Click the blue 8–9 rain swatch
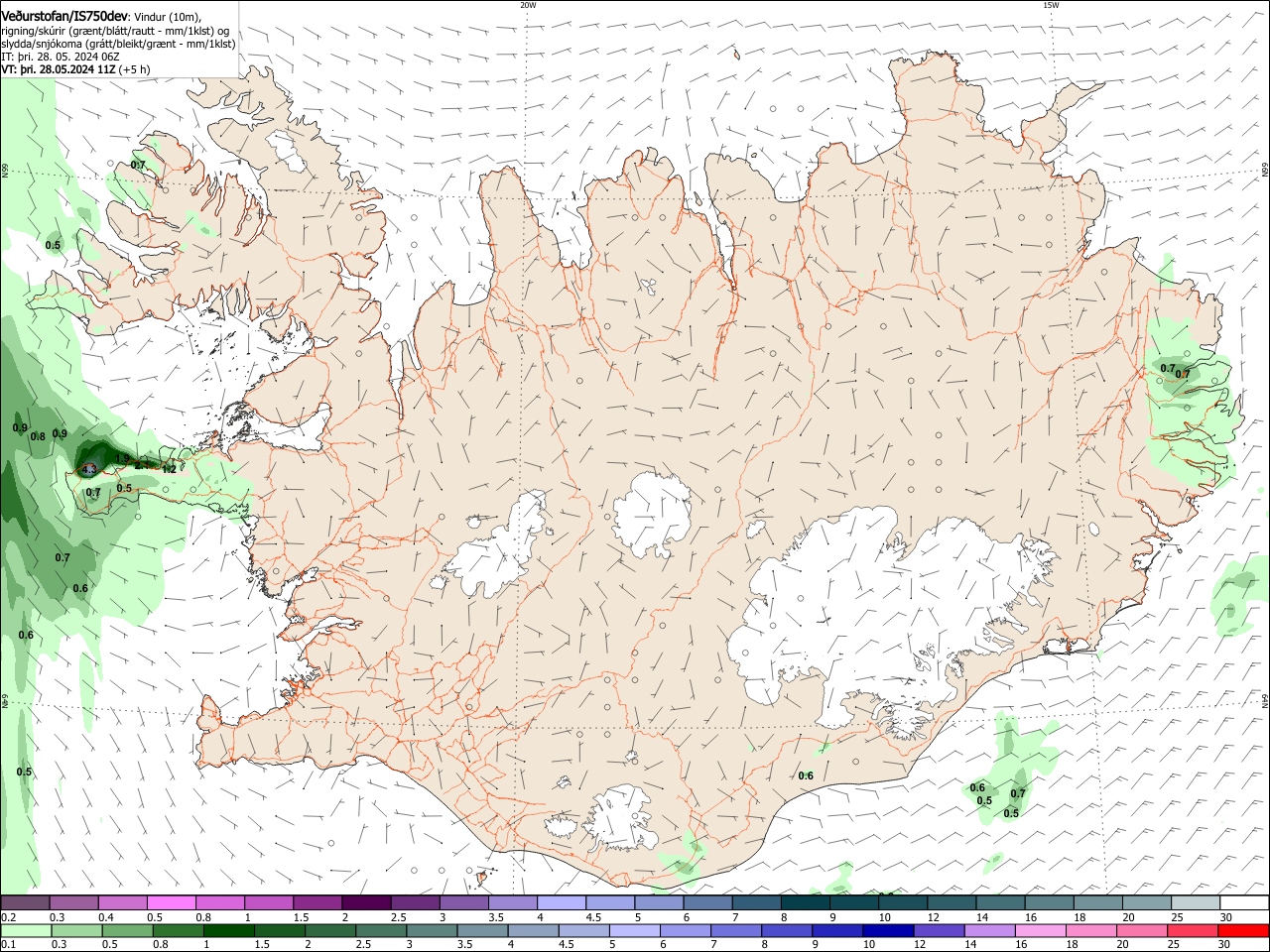This screenshot has width=1270, height=952. point(787,930)
